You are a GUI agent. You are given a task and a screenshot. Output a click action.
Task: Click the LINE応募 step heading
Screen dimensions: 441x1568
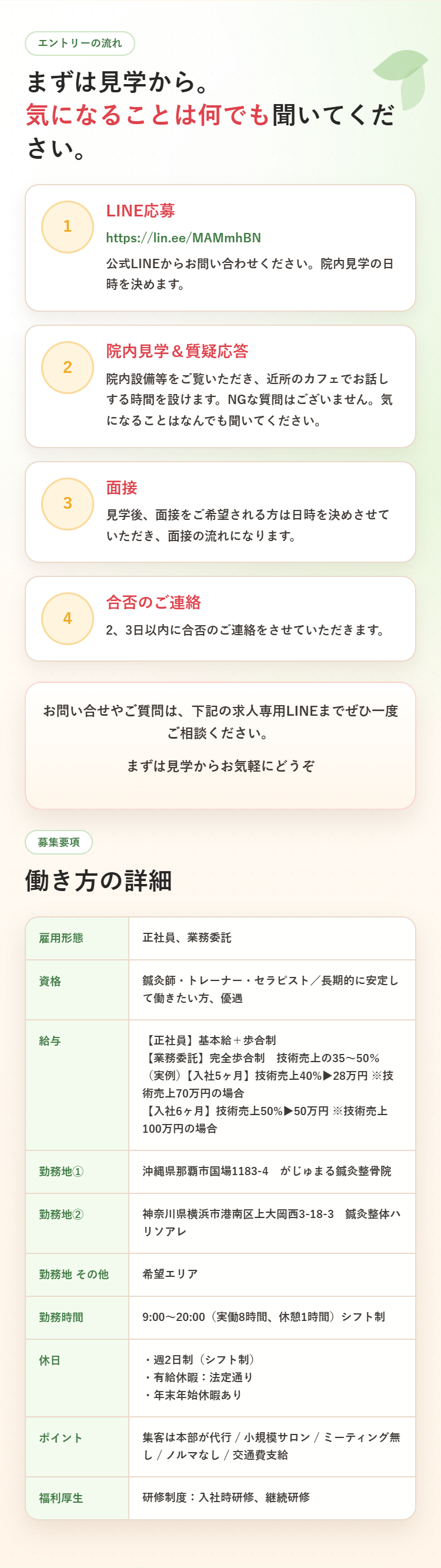coord(141,211)
